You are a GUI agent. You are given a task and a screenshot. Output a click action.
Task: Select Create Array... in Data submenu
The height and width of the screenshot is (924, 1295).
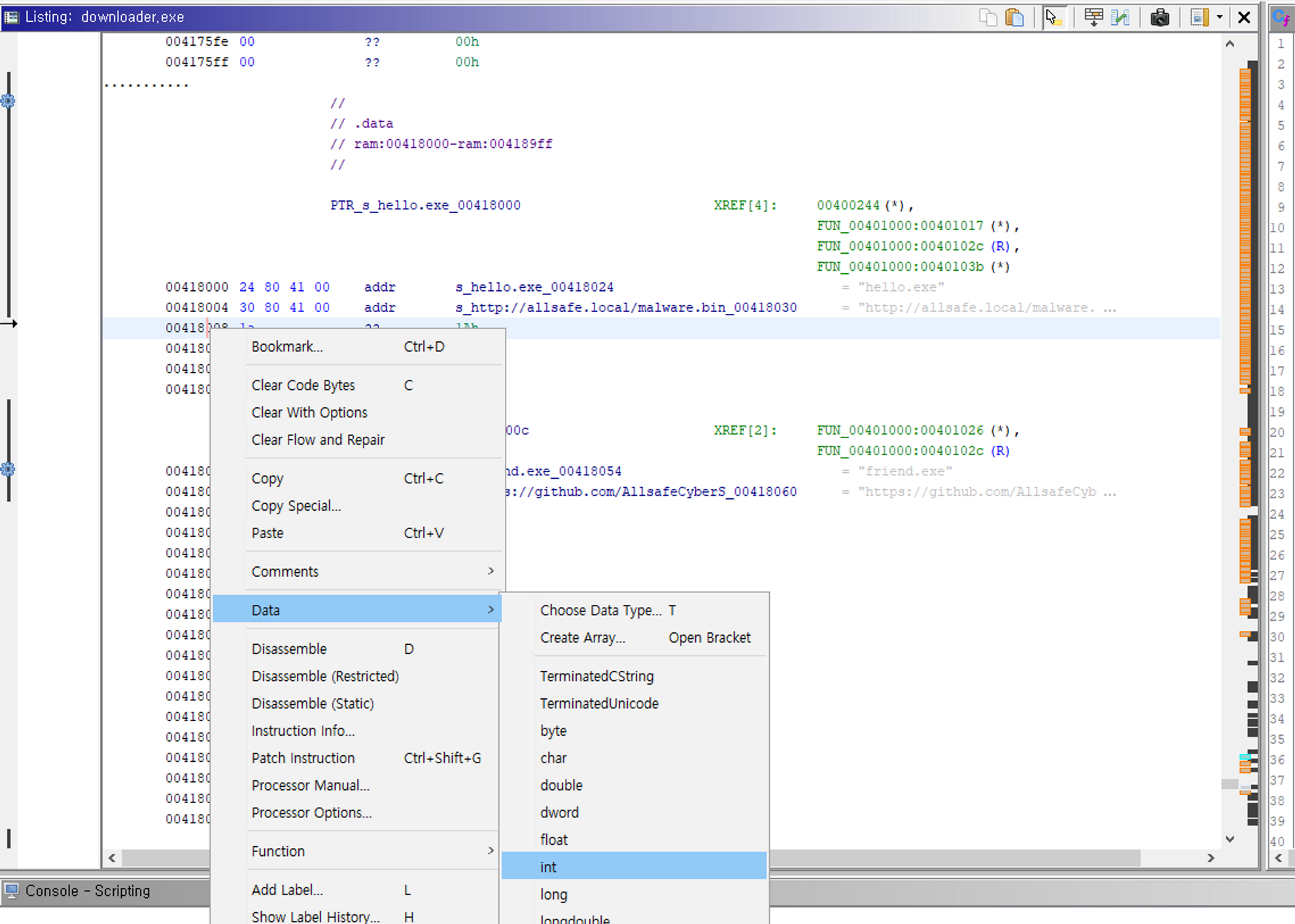click(634, 638)
